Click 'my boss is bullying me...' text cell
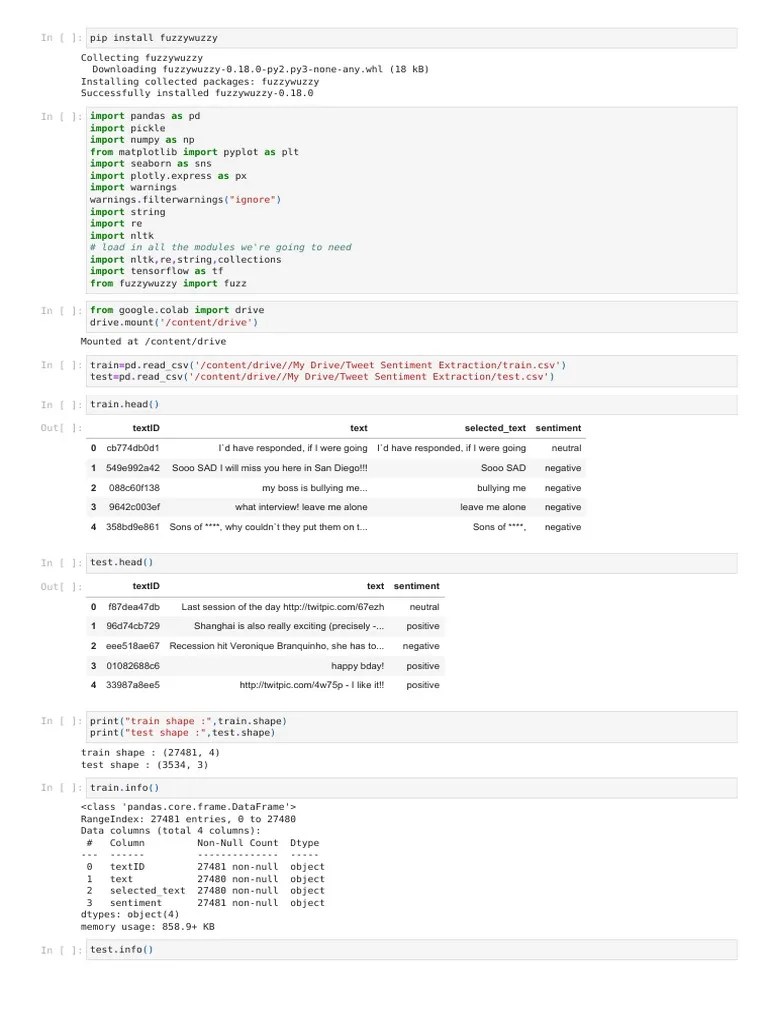 pyautogui.click(x=315, y=488)
